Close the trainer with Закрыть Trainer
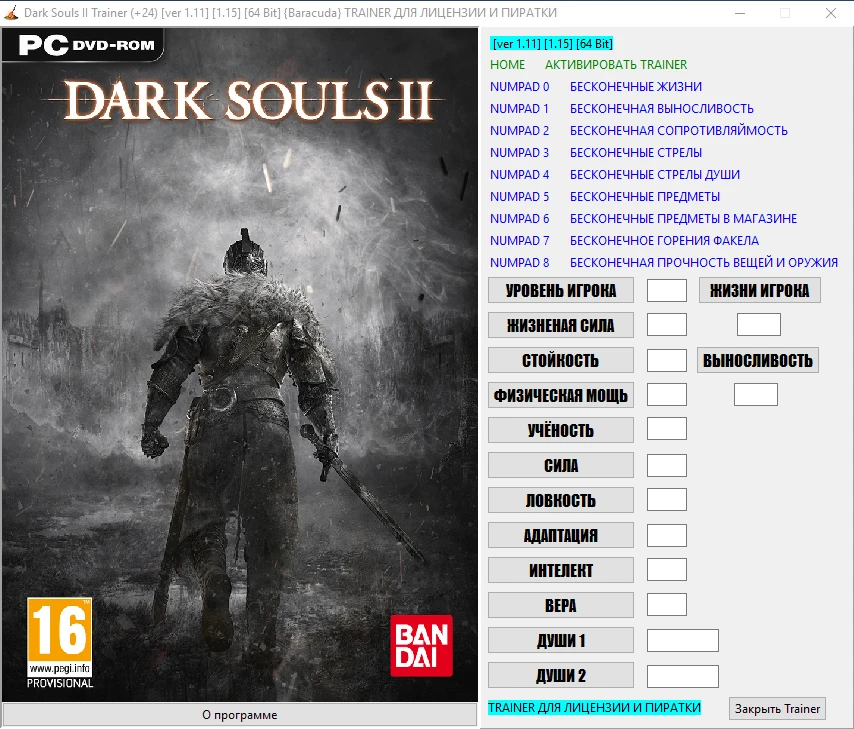 (x=777, y=708)
